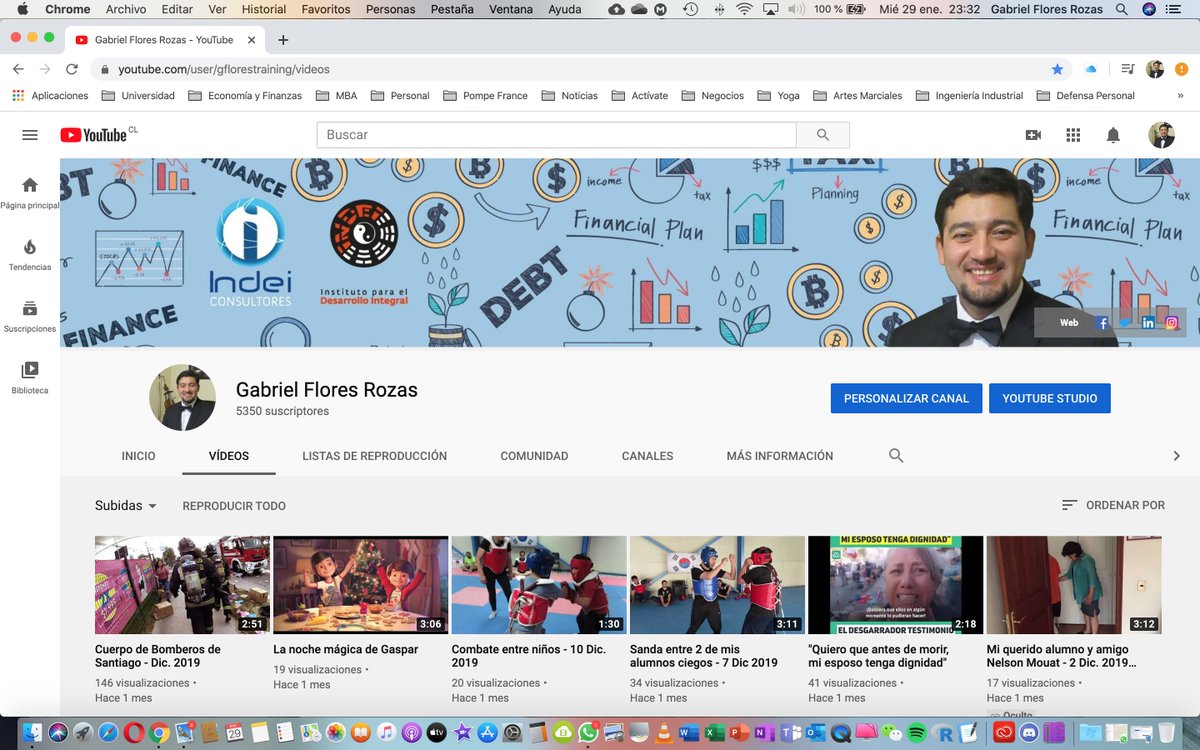The width and height of the screenshot is (1200, 750).
Task: Go back to previous page
Action: point(18,69)
